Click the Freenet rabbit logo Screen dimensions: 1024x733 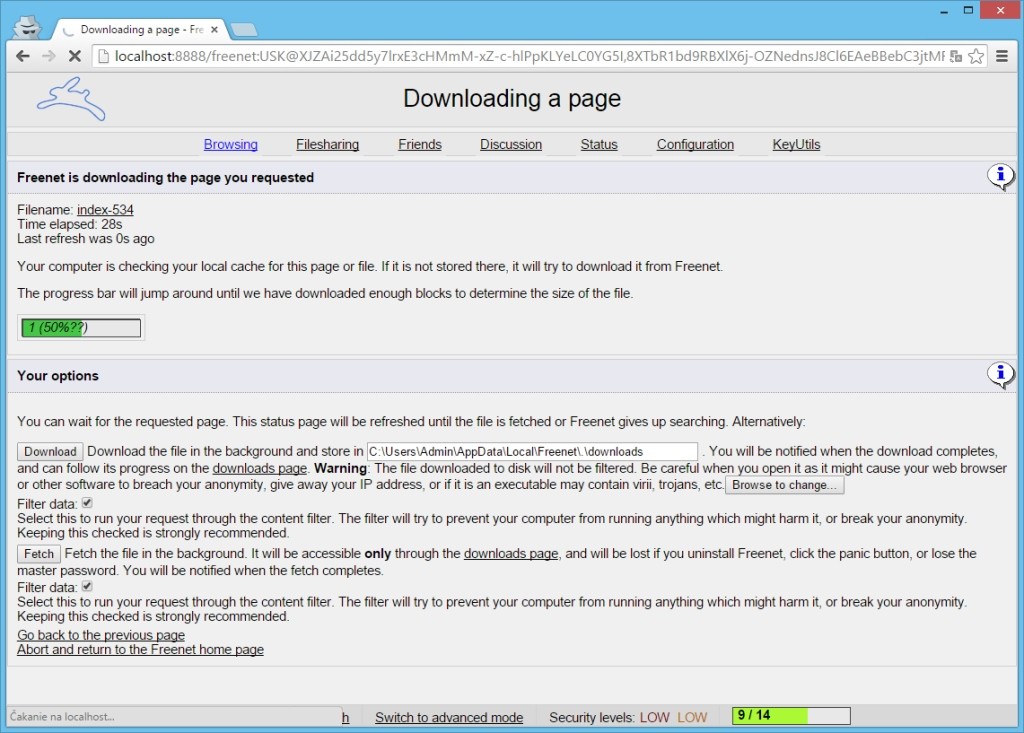pyautogui.click(x=71, y=99)
